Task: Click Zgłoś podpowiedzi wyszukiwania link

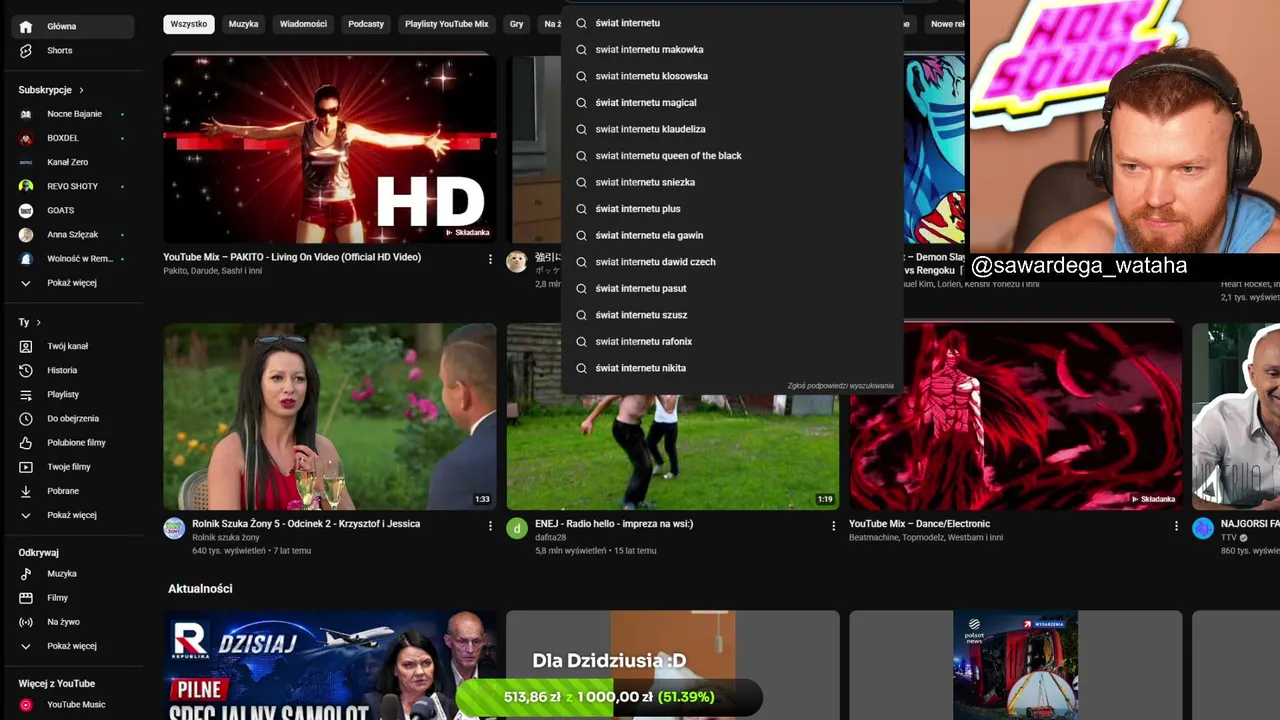Action: click(840, 386)
